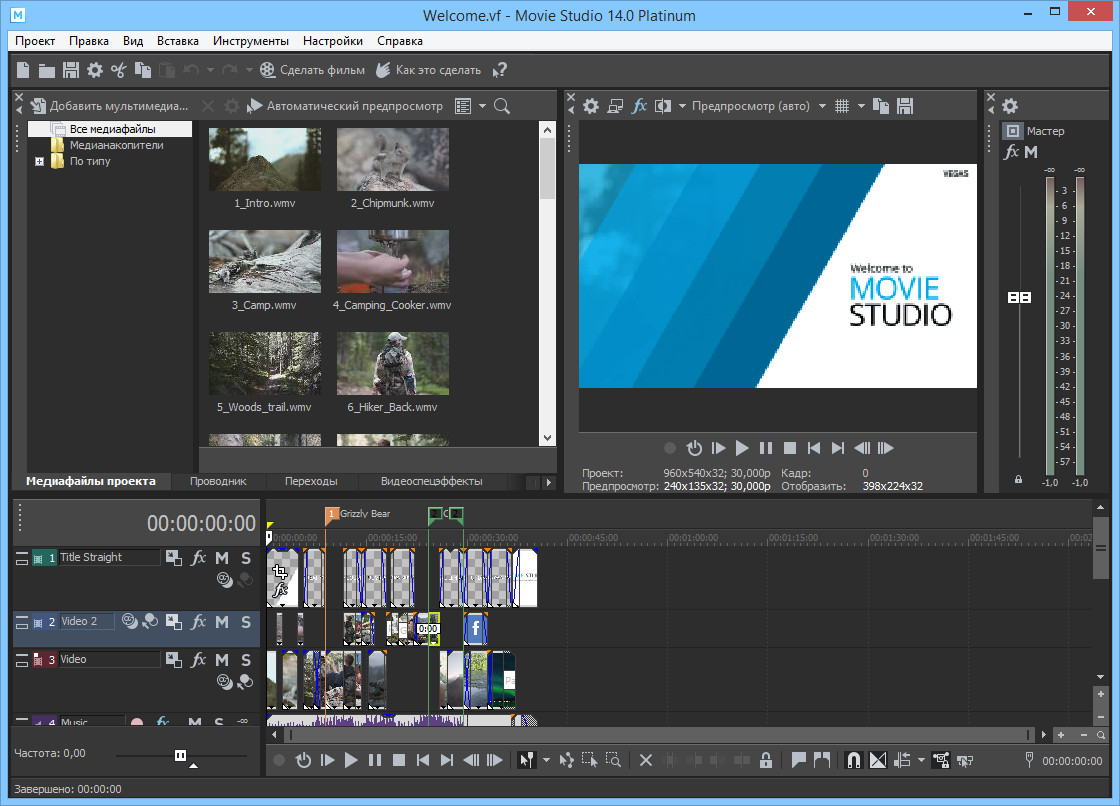Switch to the Переходы tab
The height and width of the screenshot is (806, 1120).
[310, 481]
